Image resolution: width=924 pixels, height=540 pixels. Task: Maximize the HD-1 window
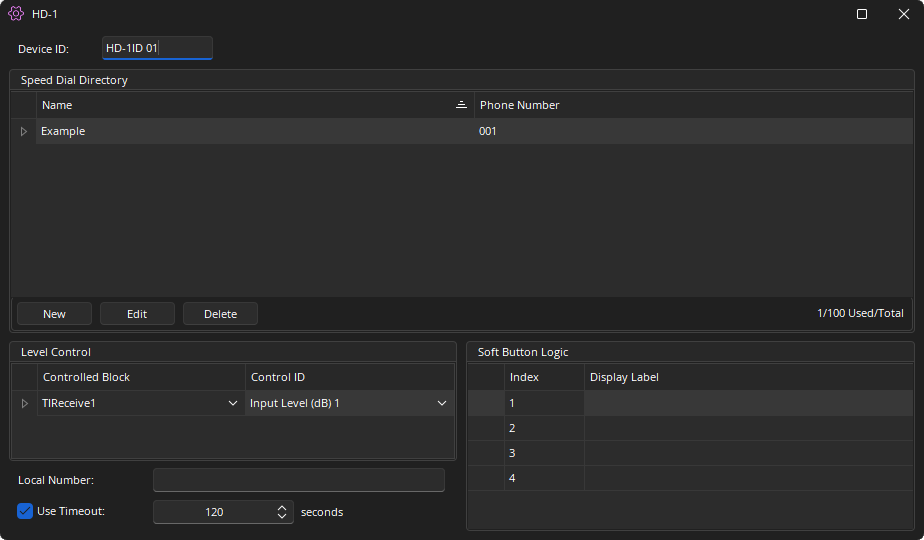pos(862,14)
